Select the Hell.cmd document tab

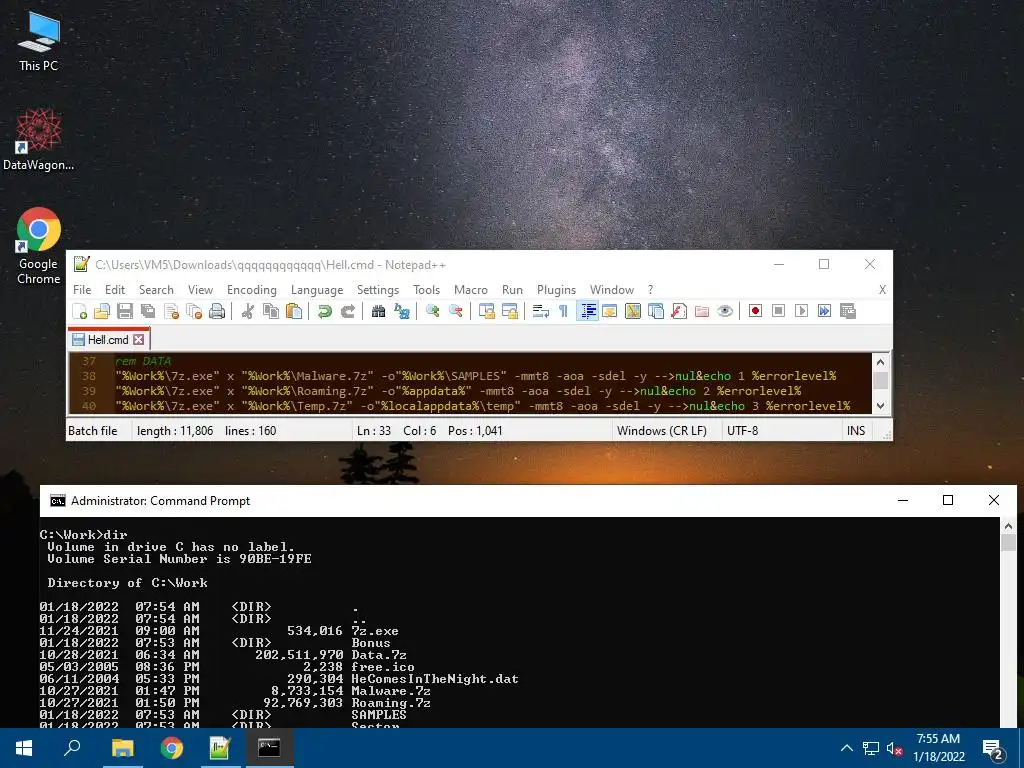(108, 340)
